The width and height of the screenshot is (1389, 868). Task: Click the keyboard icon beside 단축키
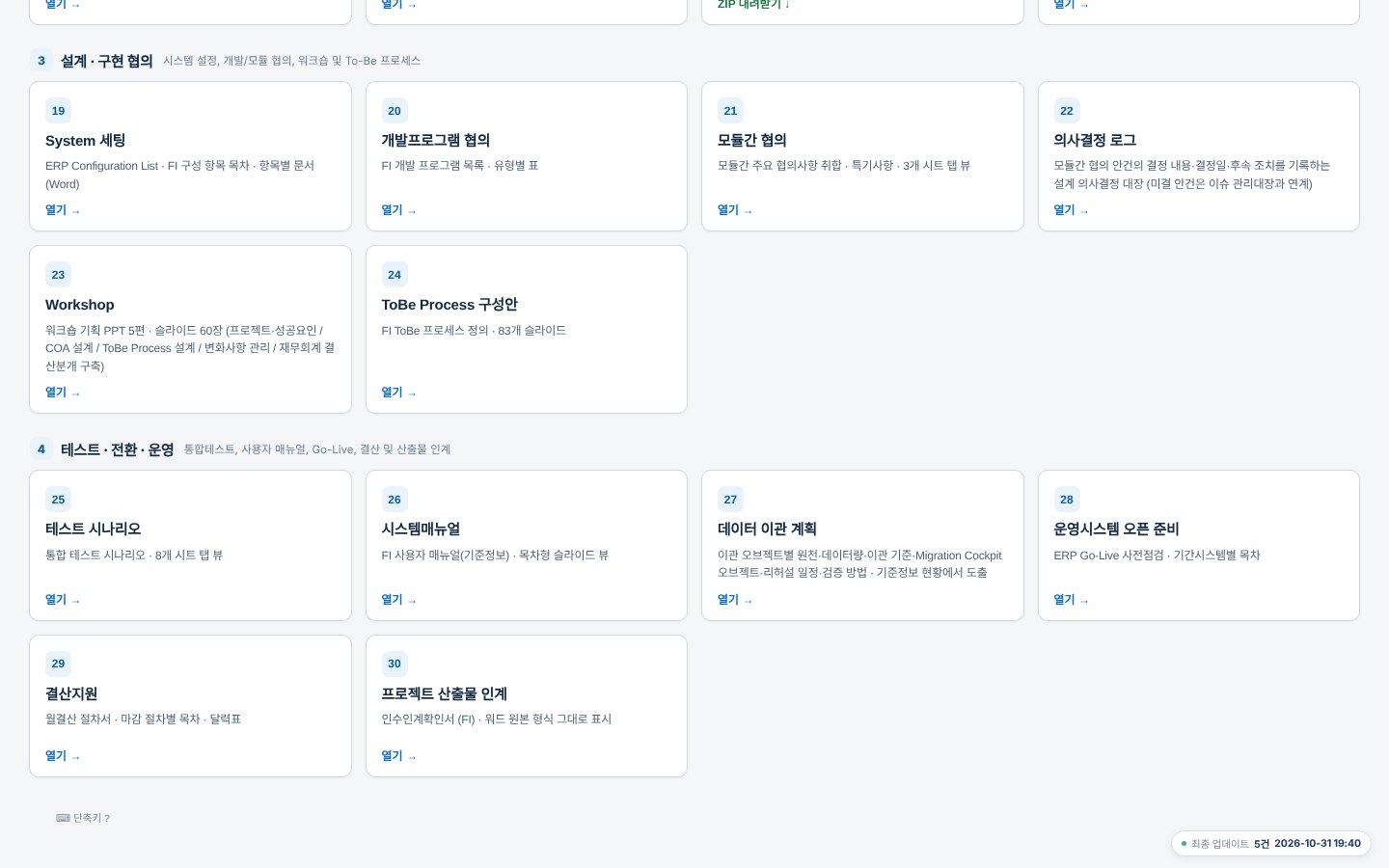63,818
